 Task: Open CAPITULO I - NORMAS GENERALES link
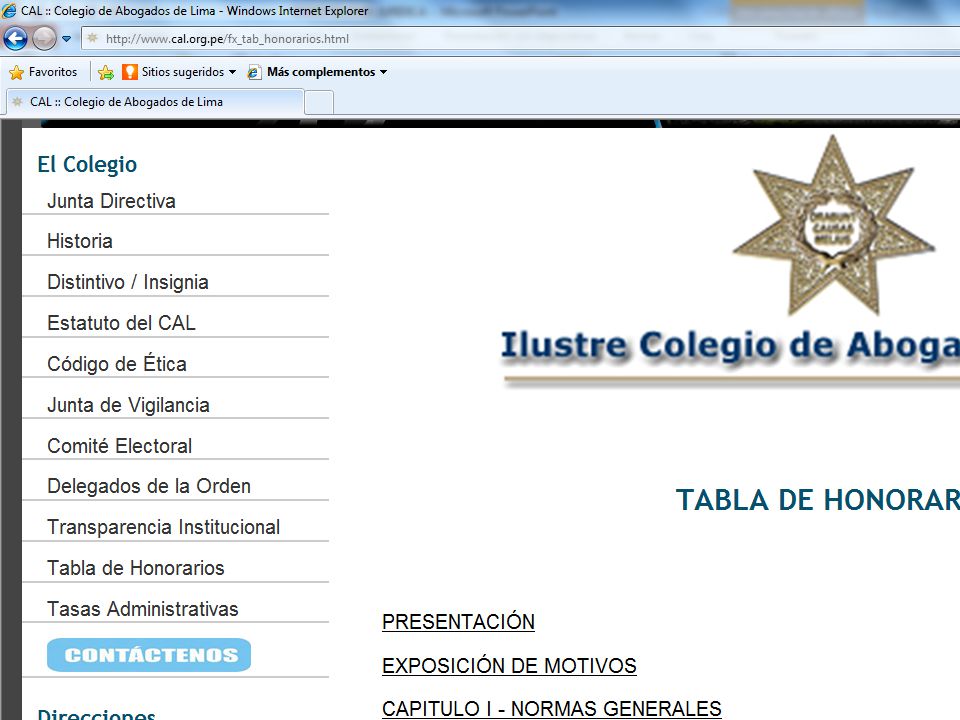(552, 709)
